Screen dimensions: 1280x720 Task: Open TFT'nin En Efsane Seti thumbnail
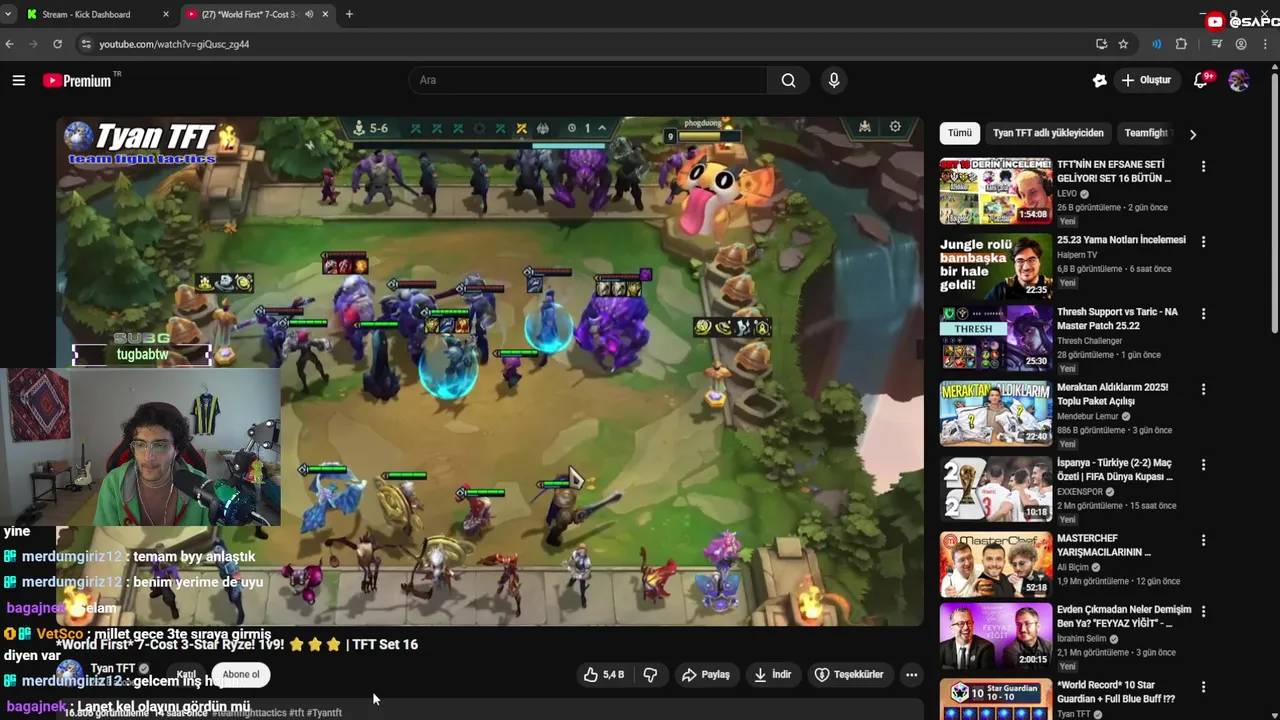[996, 190]
